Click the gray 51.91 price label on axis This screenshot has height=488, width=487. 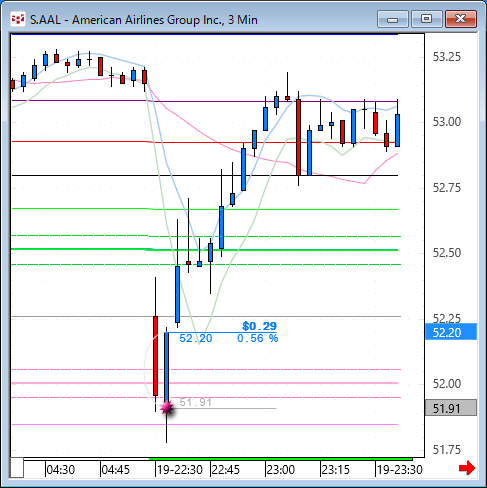pyautogui.click(x=451, y=408)
